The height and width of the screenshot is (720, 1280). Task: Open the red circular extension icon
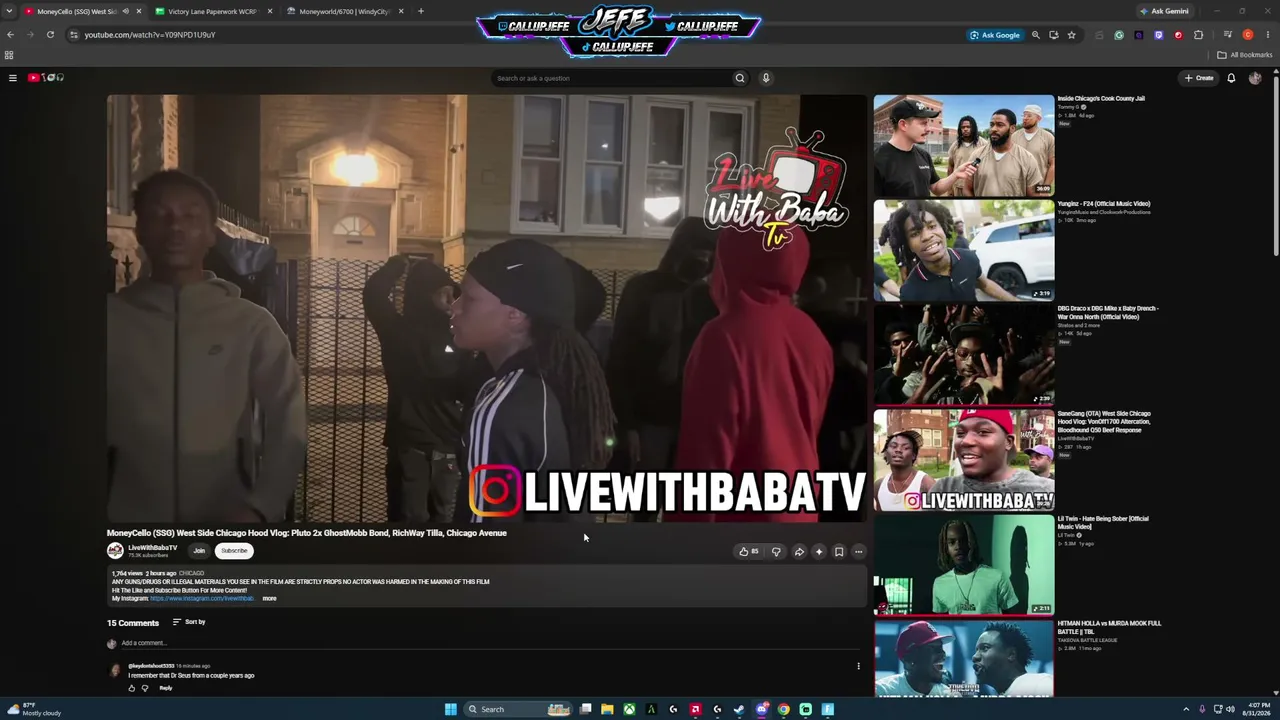point(1178,35)
